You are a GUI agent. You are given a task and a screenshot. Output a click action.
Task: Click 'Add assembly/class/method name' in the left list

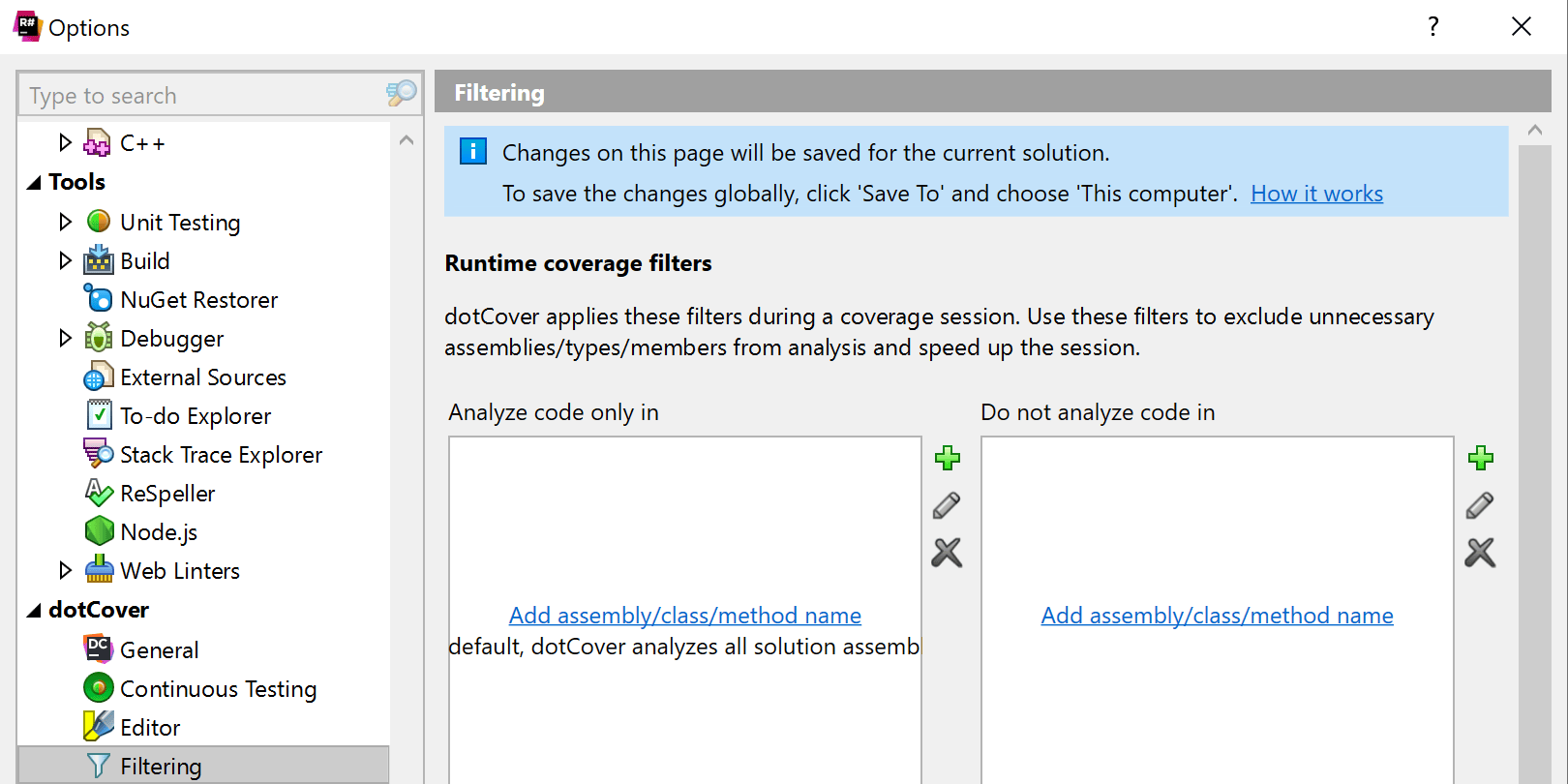point(684,616)
